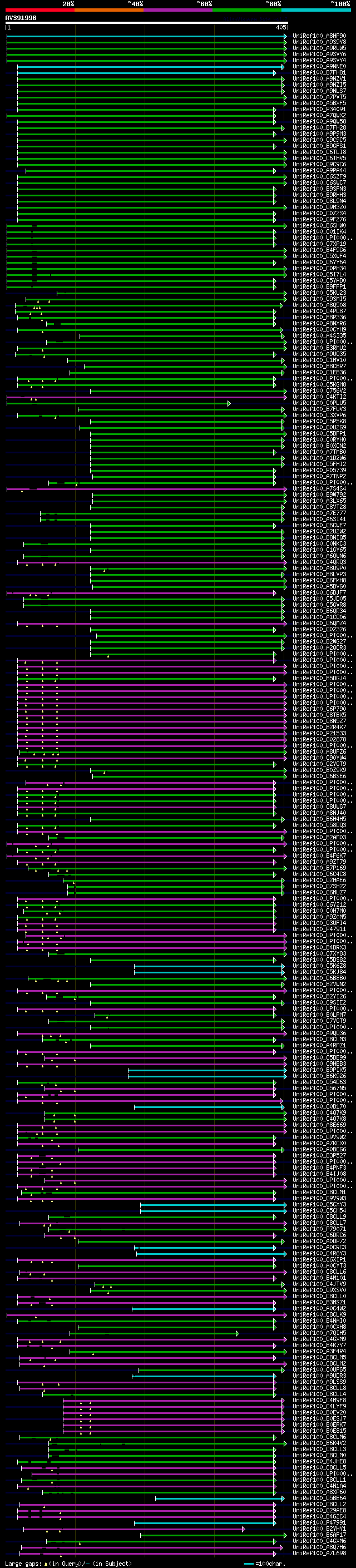356x1568 pixels.
Task: View the UniRef100_B4F9G6 hit
Action: coord(319,250)
